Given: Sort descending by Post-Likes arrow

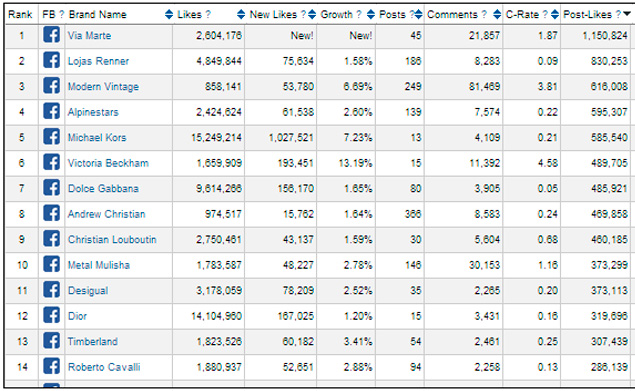Looking at the screenshot, I should (x=627, y=14).
